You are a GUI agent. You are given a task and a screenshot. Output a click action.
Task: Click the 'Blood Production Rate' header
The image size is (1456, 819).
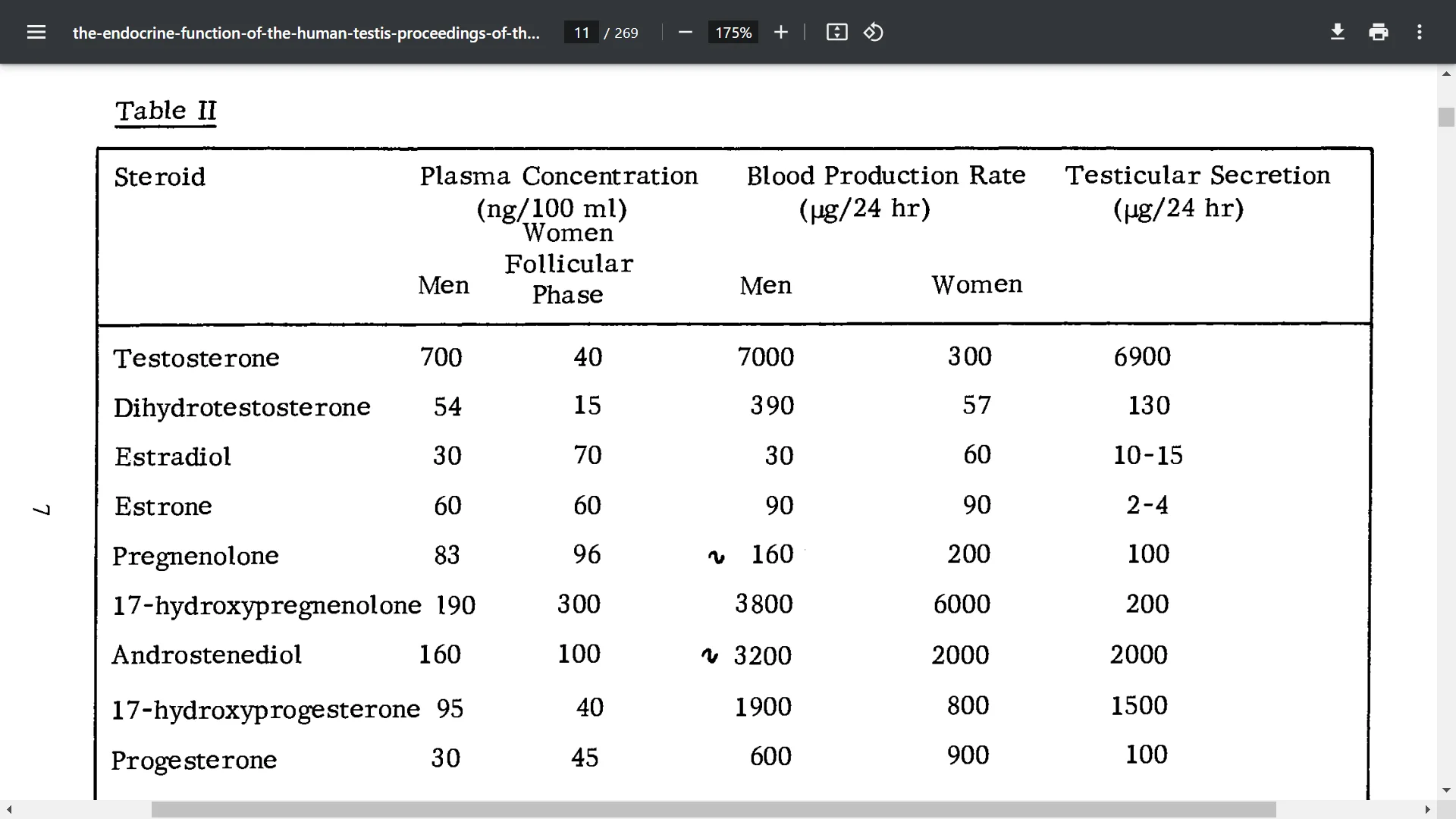[x=886, y=175]
